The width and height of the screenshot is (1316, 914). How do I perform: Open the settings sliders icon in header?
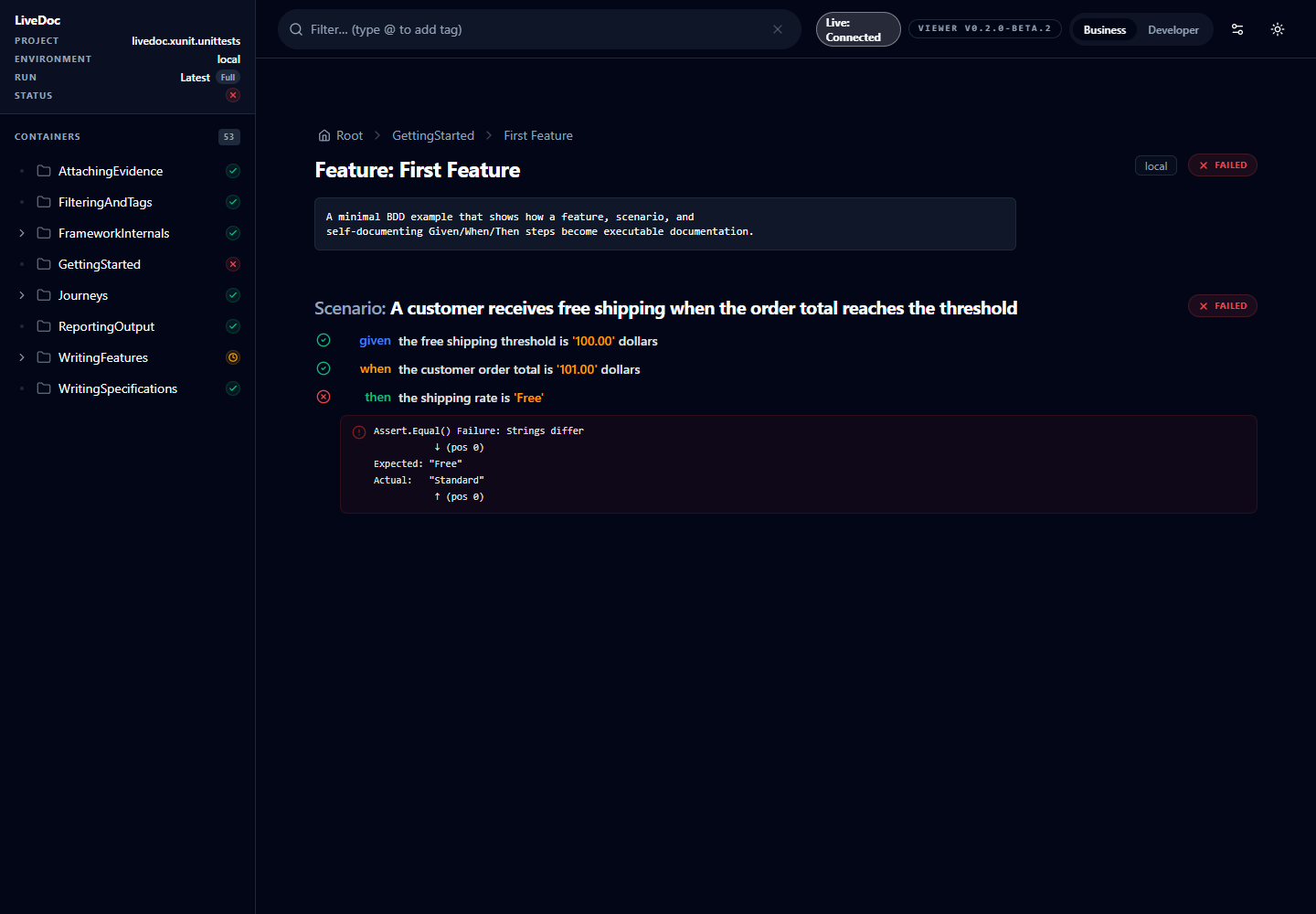pos(1237,29)
